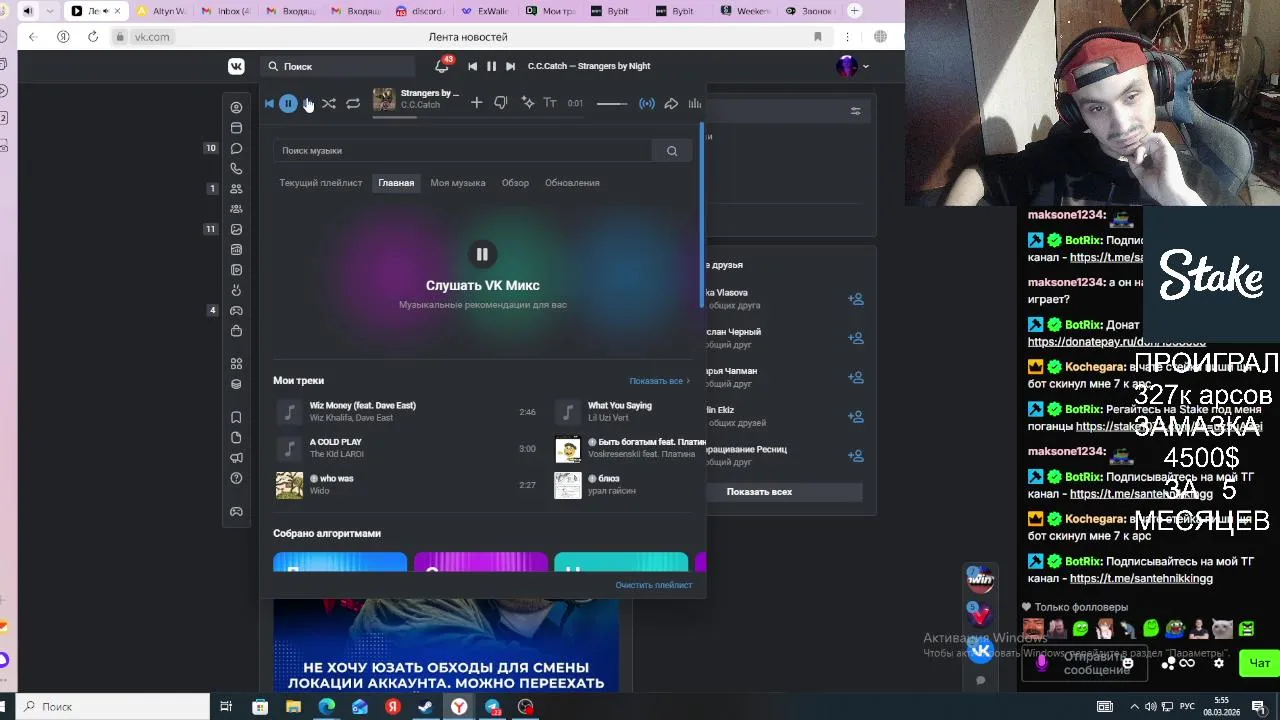Open the news feed filter settings icon
The image size is (1280, 720).
855,111
